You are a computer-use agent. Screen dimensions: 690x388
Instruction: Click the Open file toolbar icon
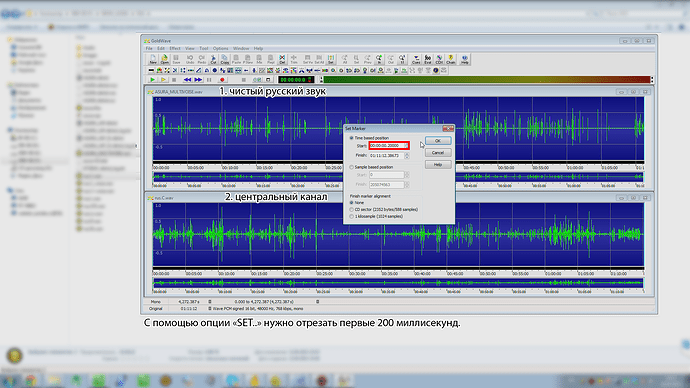pos(164,59)
